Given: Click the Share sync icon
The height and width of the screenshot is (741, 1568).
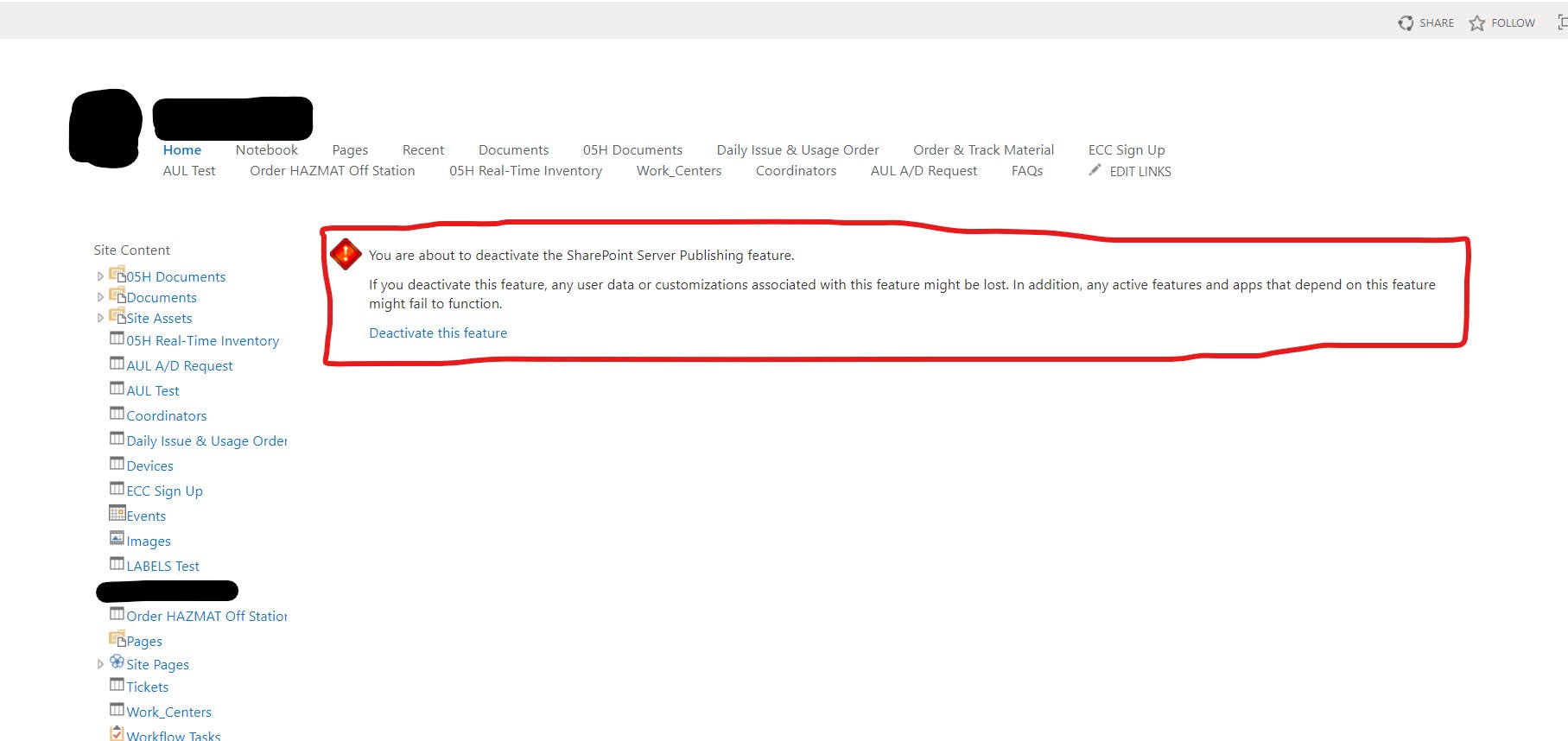Looking at the screenshot, I should 1406,23.
